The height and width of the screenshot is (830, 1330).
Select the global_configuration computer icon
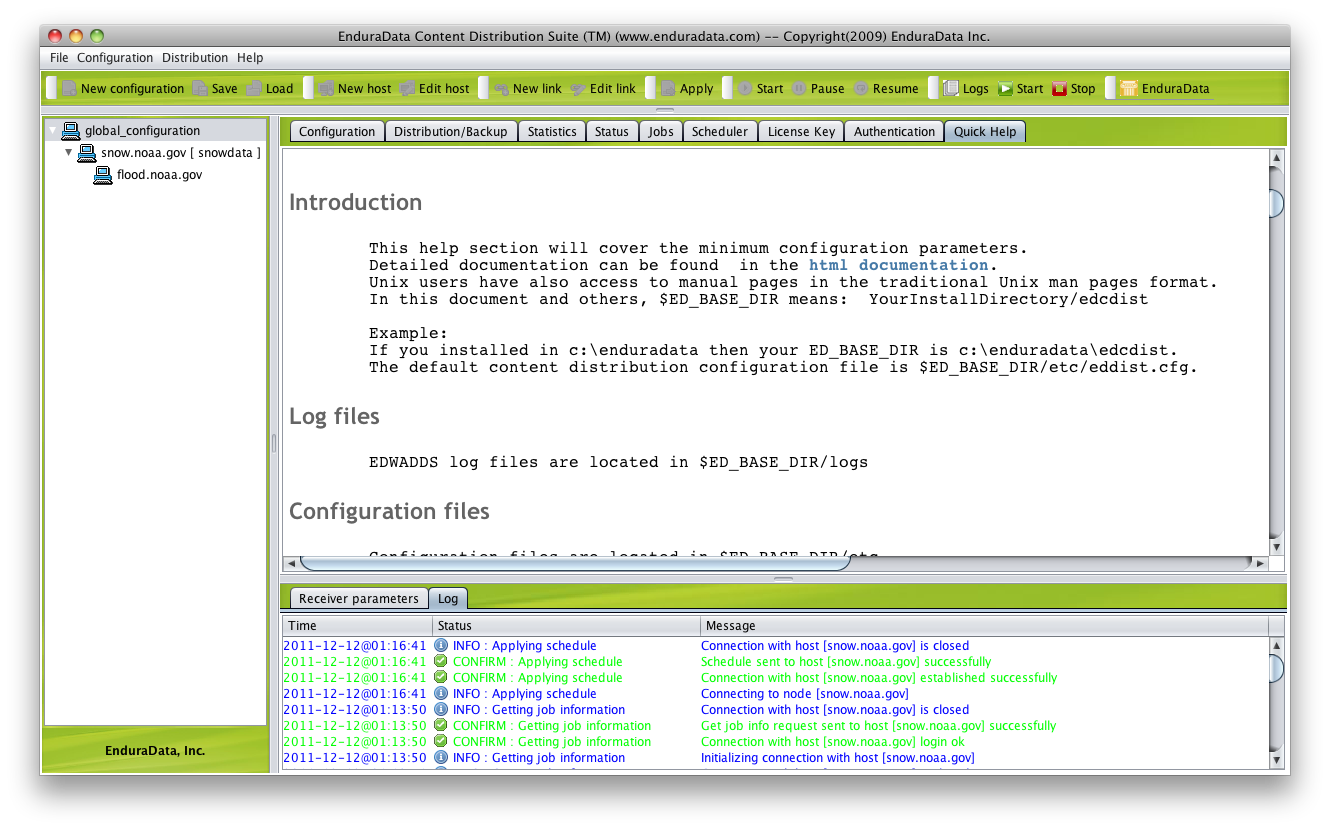coord(71,130)
